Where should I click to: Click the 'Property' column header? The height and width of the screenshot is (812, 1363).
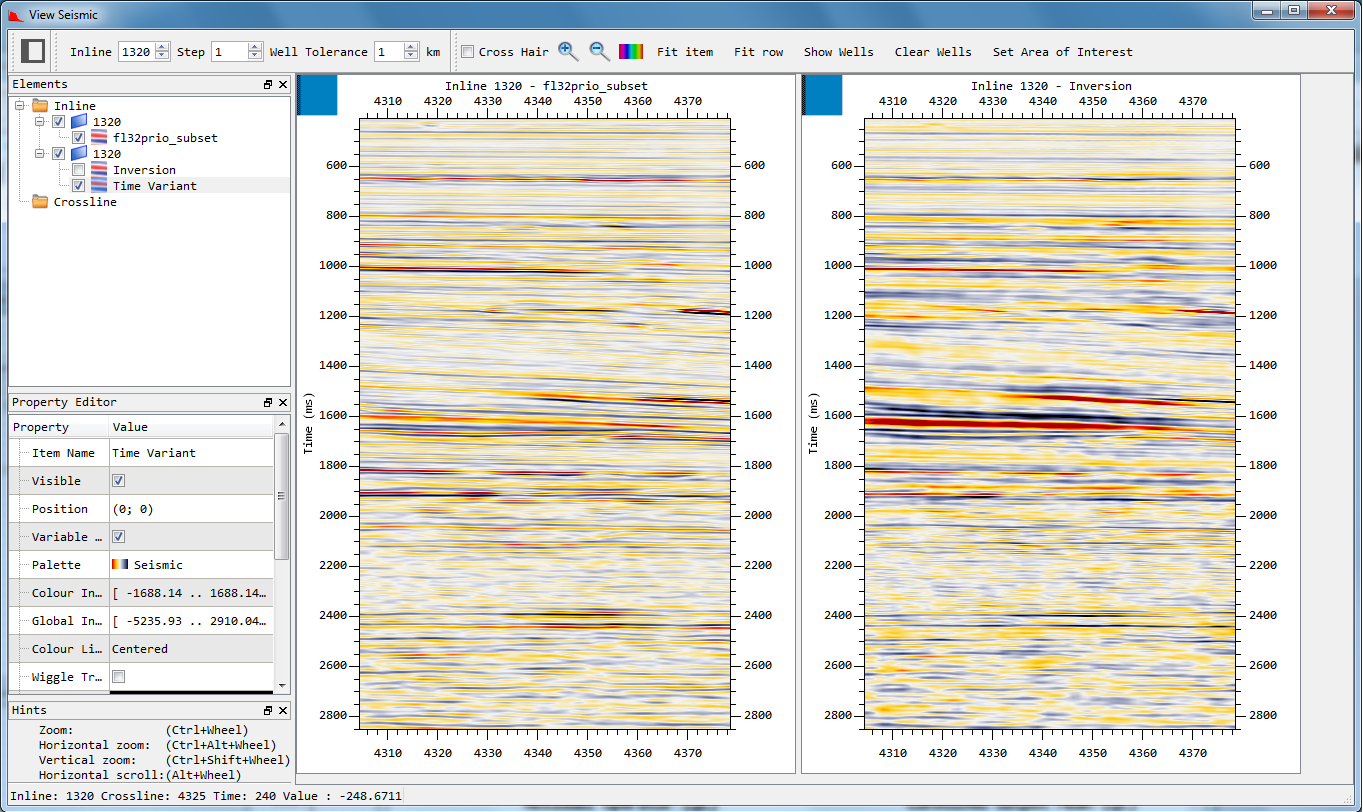(x=59, y=427)
